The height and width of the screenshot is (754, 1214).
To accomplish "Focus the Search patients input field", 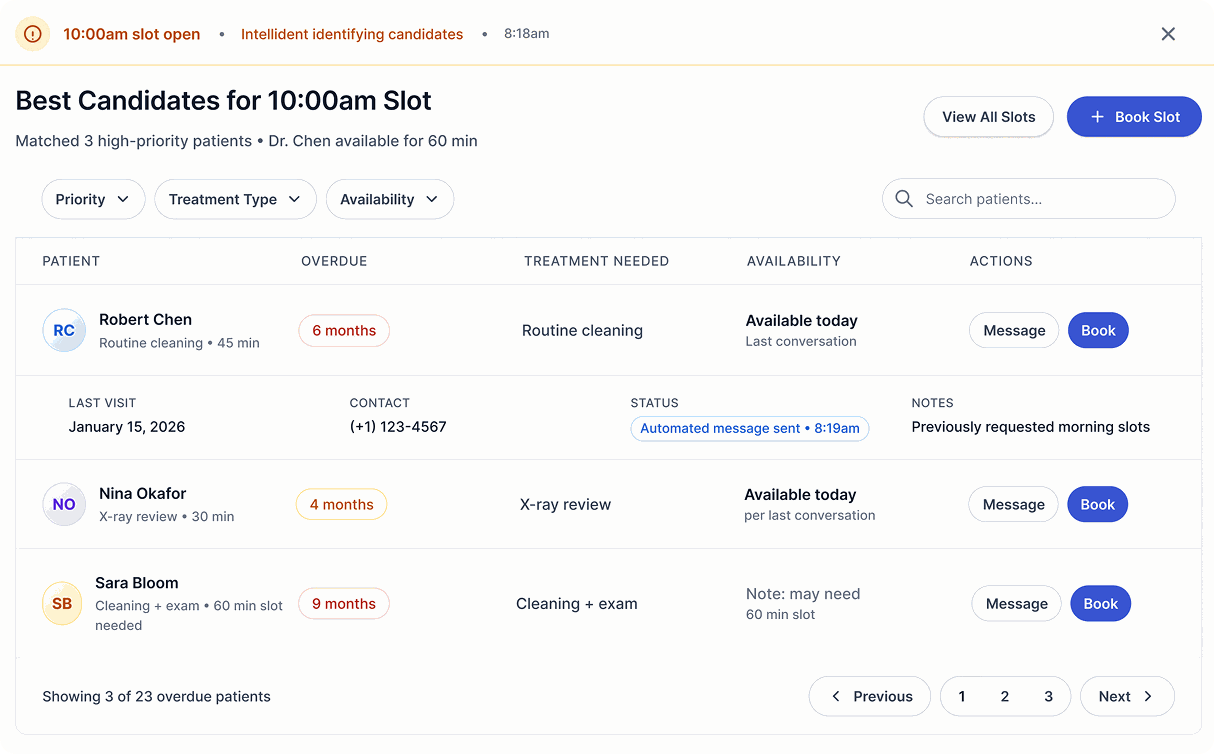I will tap(1028, 199).
